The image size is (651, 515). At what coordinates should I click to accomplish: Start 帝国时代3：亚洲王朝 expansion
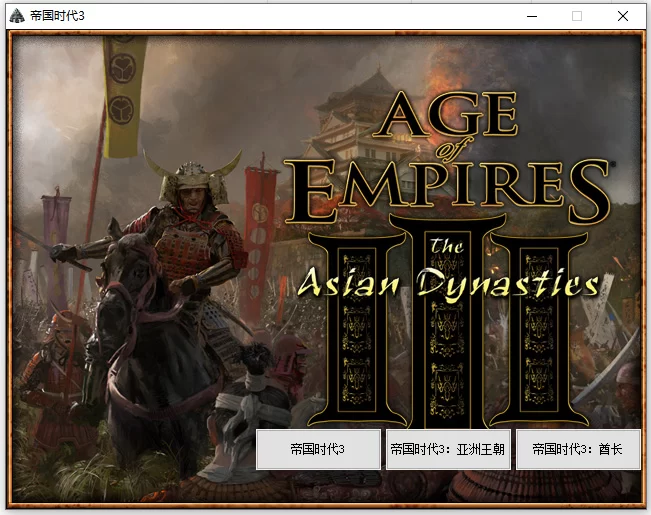(x=448, y=450)
